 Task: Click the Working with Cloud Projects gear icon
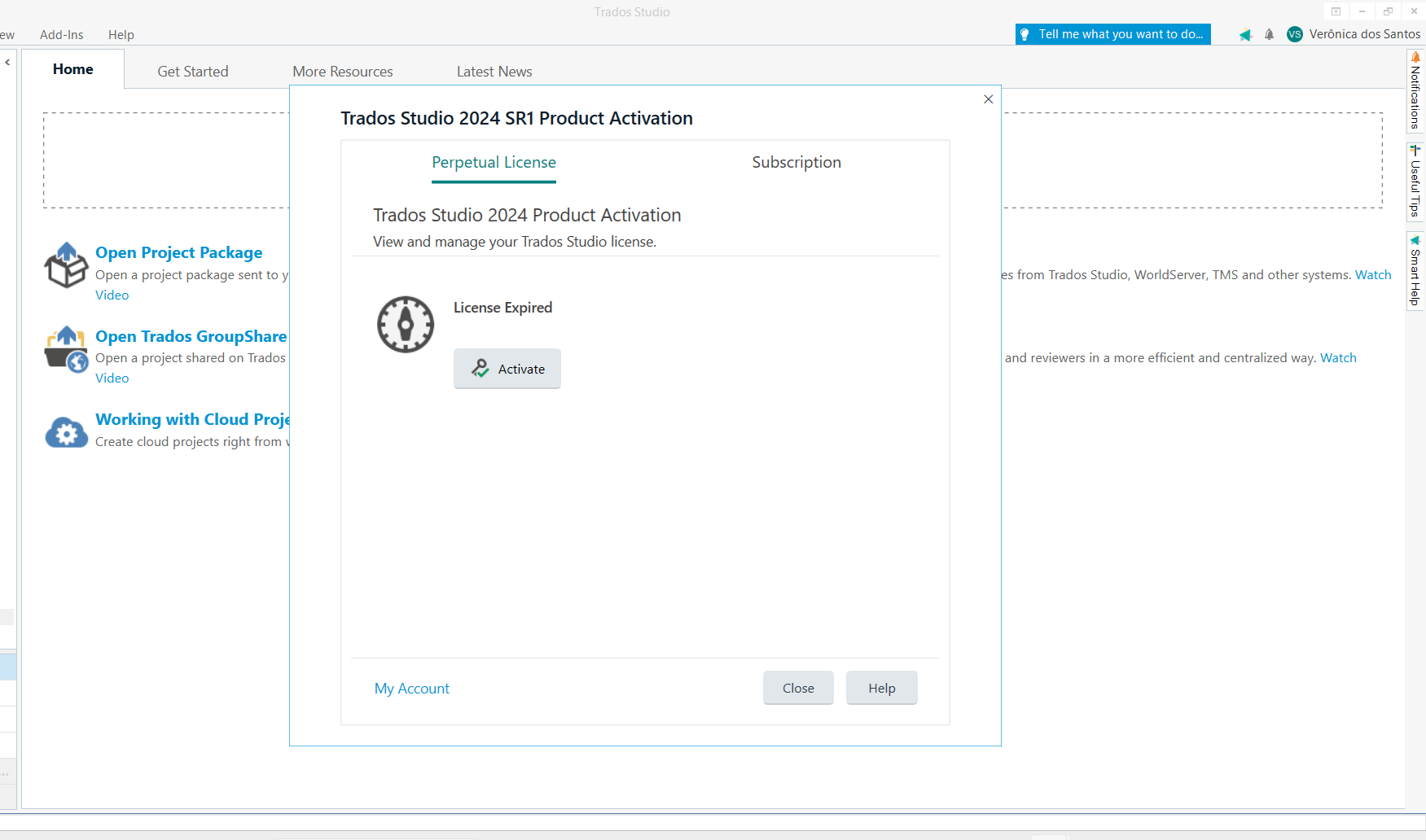(x=66, y=432)
